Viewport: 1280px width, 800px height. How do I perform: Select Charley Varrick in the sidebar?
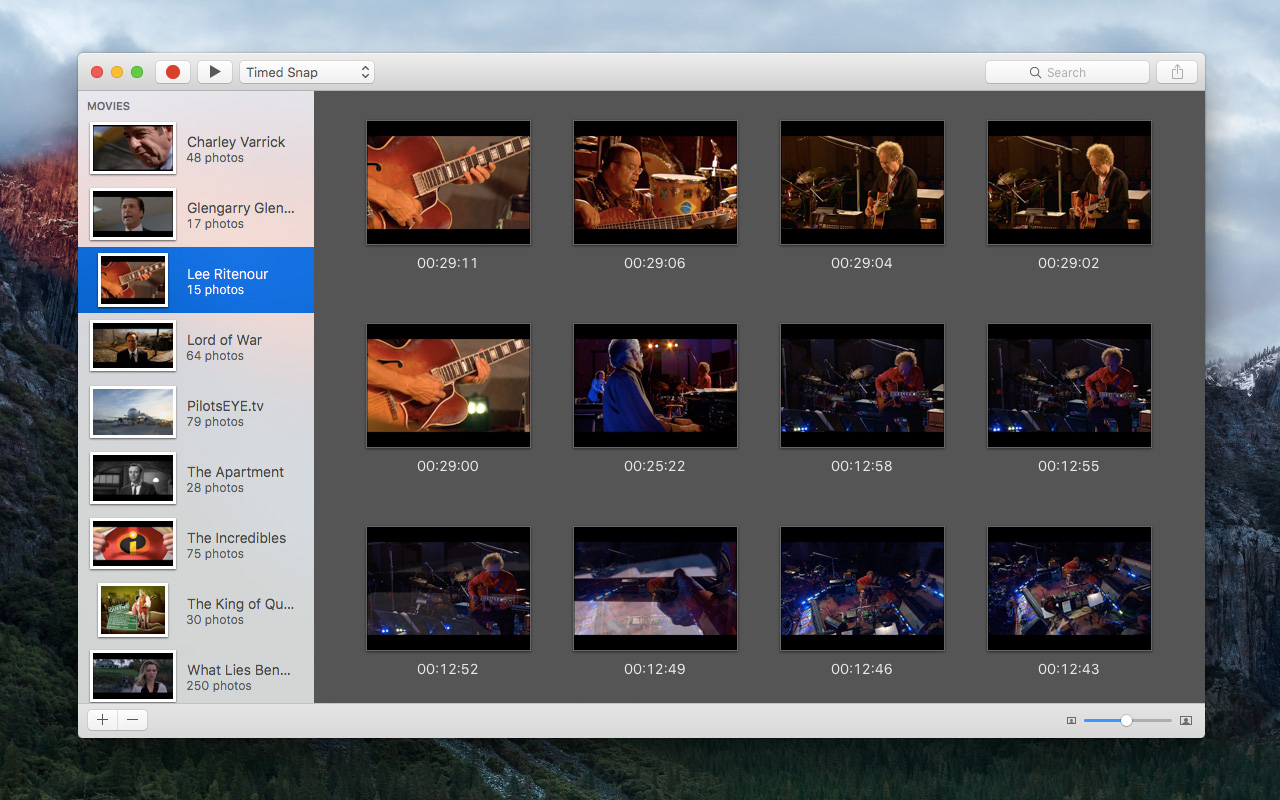pos(196,149)
